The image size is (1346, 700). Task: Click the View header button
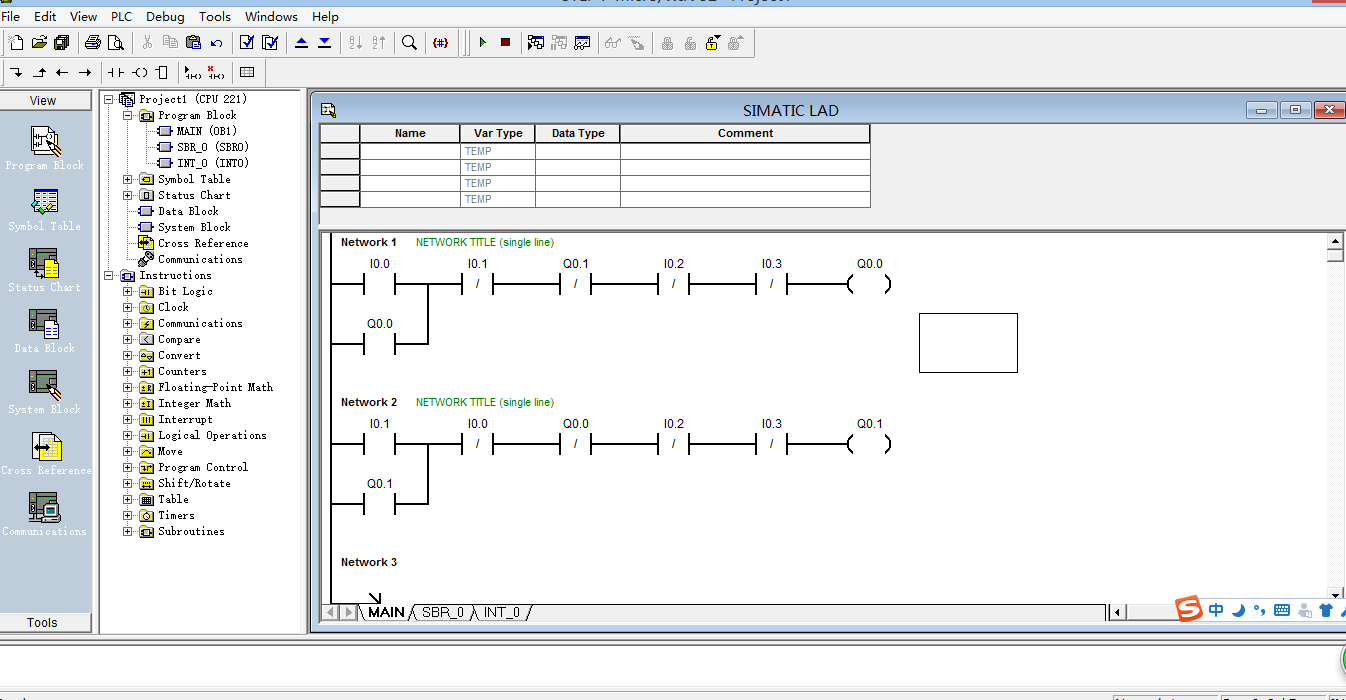(43, 100)
